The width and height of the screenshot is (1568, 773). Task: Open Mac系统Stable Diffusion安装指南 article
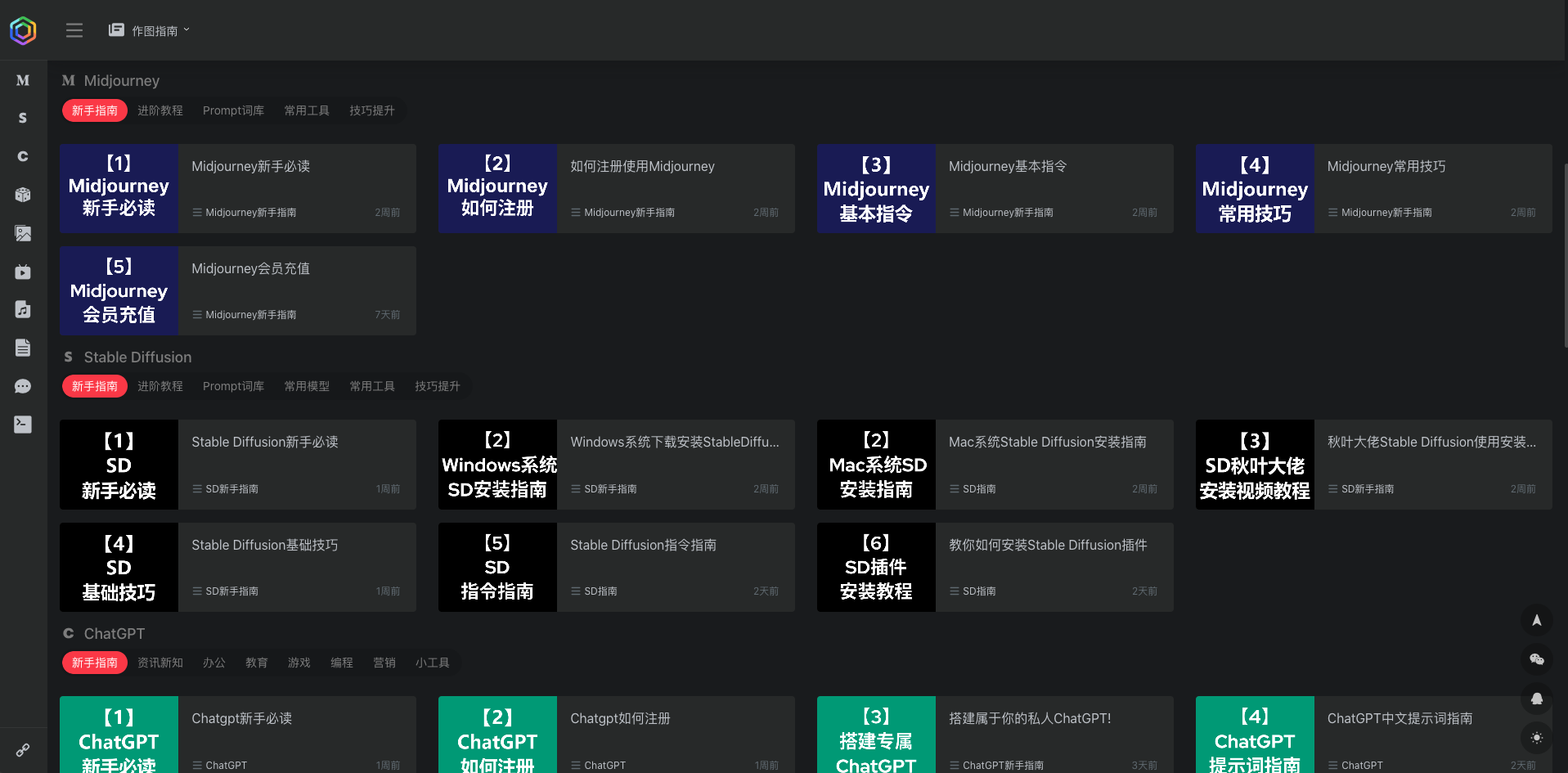pyautogui.click(x=1048, y=442)
